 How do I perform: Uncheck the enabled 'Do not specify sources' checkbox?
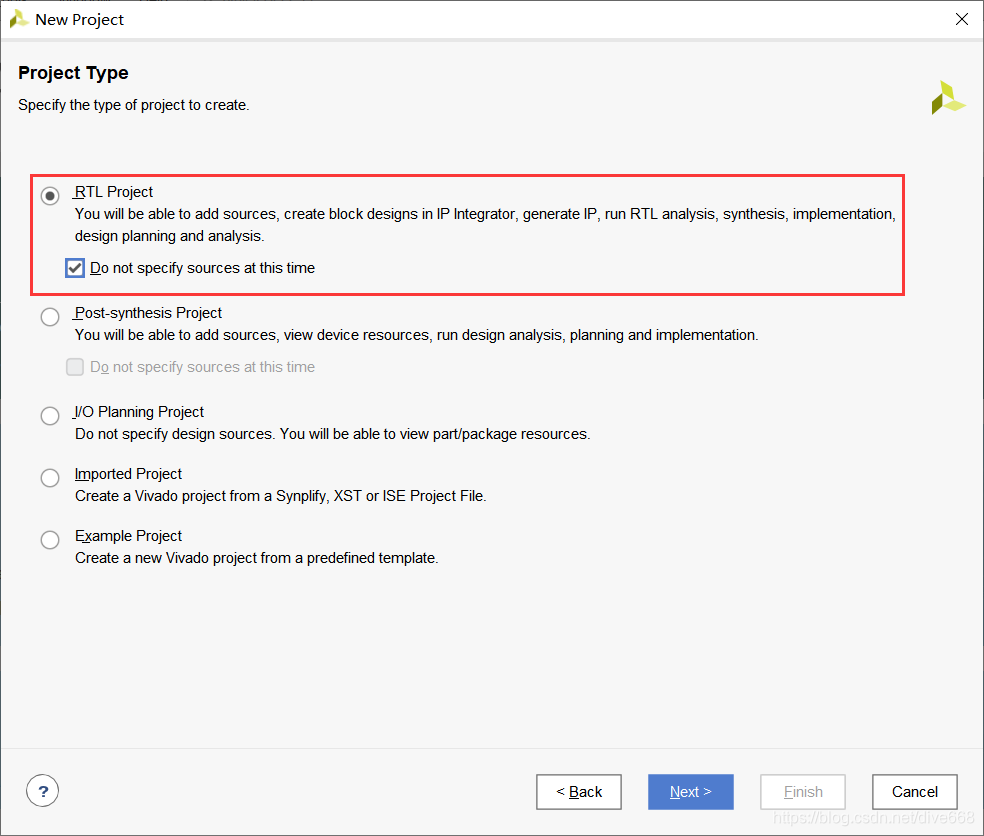(x=75, y=268)
